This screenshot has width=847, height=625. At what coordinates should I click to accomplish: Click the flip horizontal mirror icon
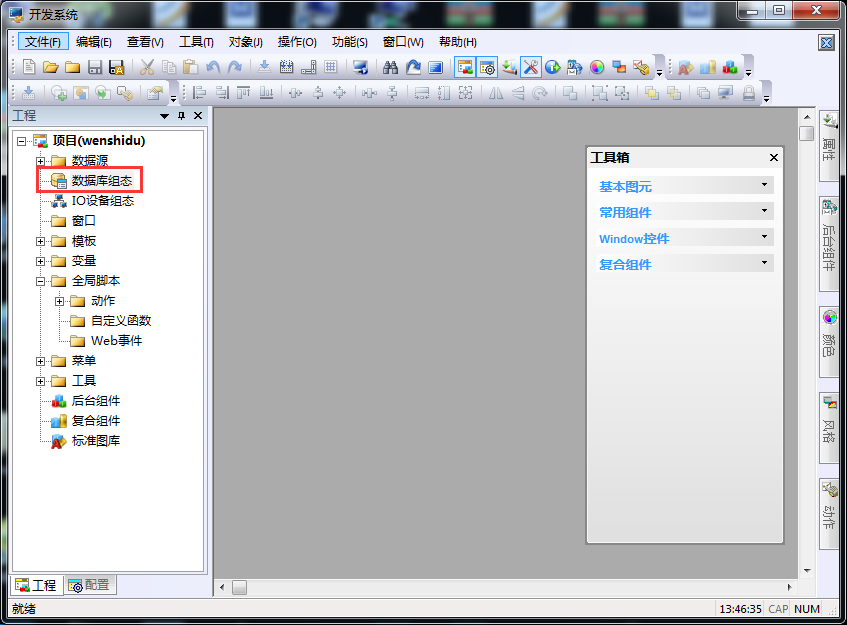496,93
